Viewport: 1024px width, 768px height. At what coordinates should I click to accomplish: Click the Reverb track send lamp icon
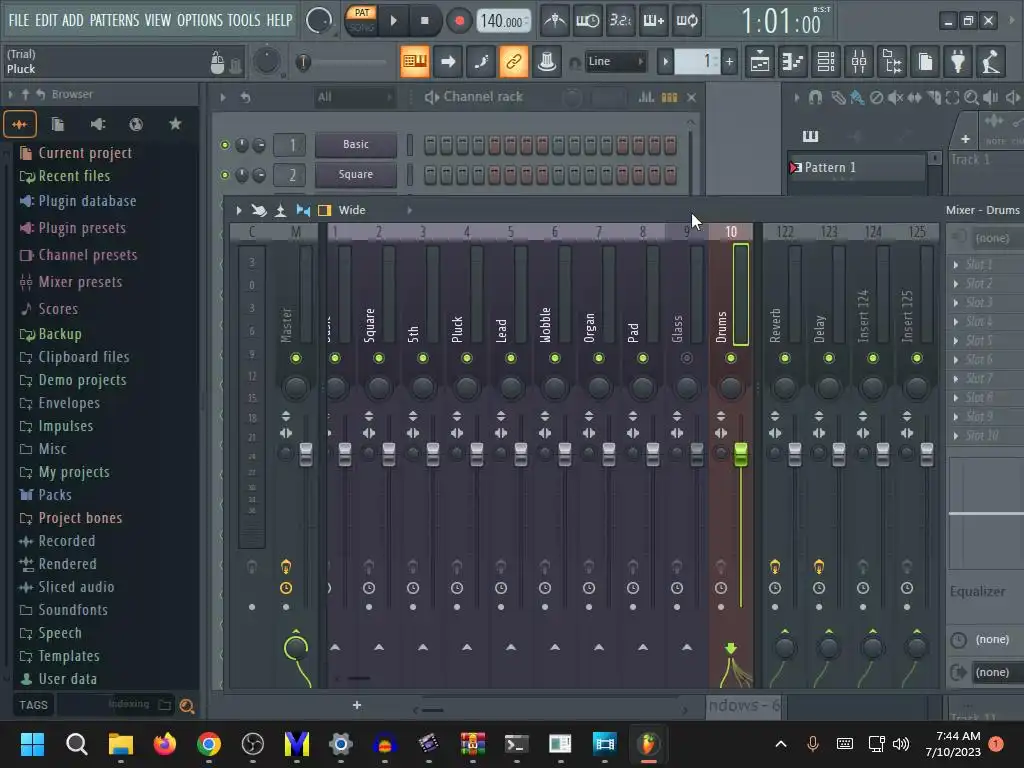(775, 567)
